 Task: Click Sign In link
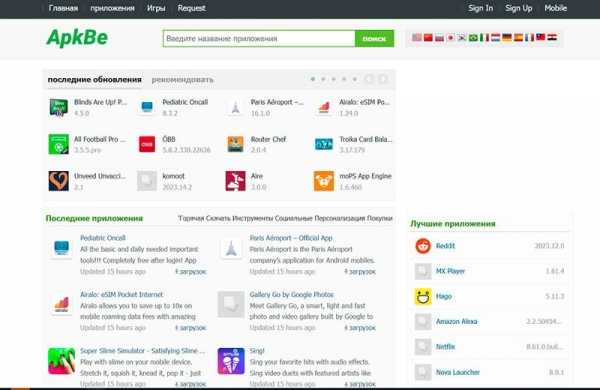click(x=481, y=8)
